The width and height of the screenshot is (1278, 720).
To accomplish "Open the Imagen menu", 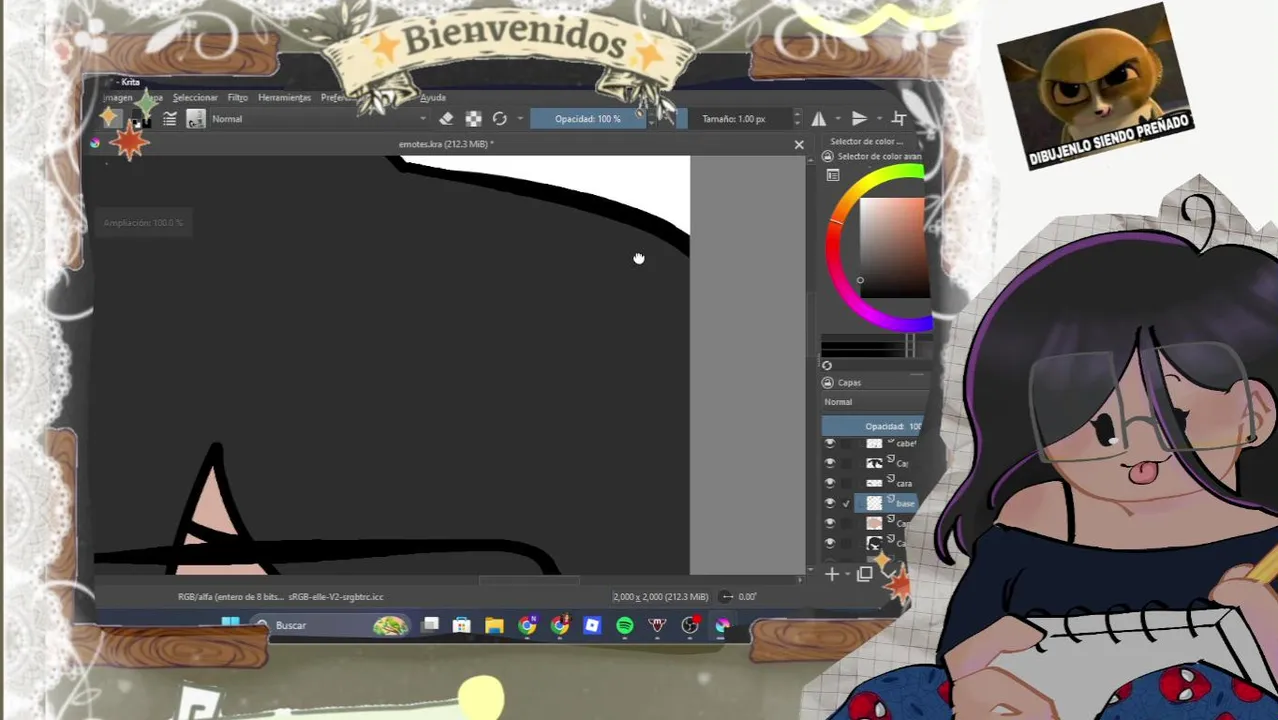I will click(x=118, y=97).
